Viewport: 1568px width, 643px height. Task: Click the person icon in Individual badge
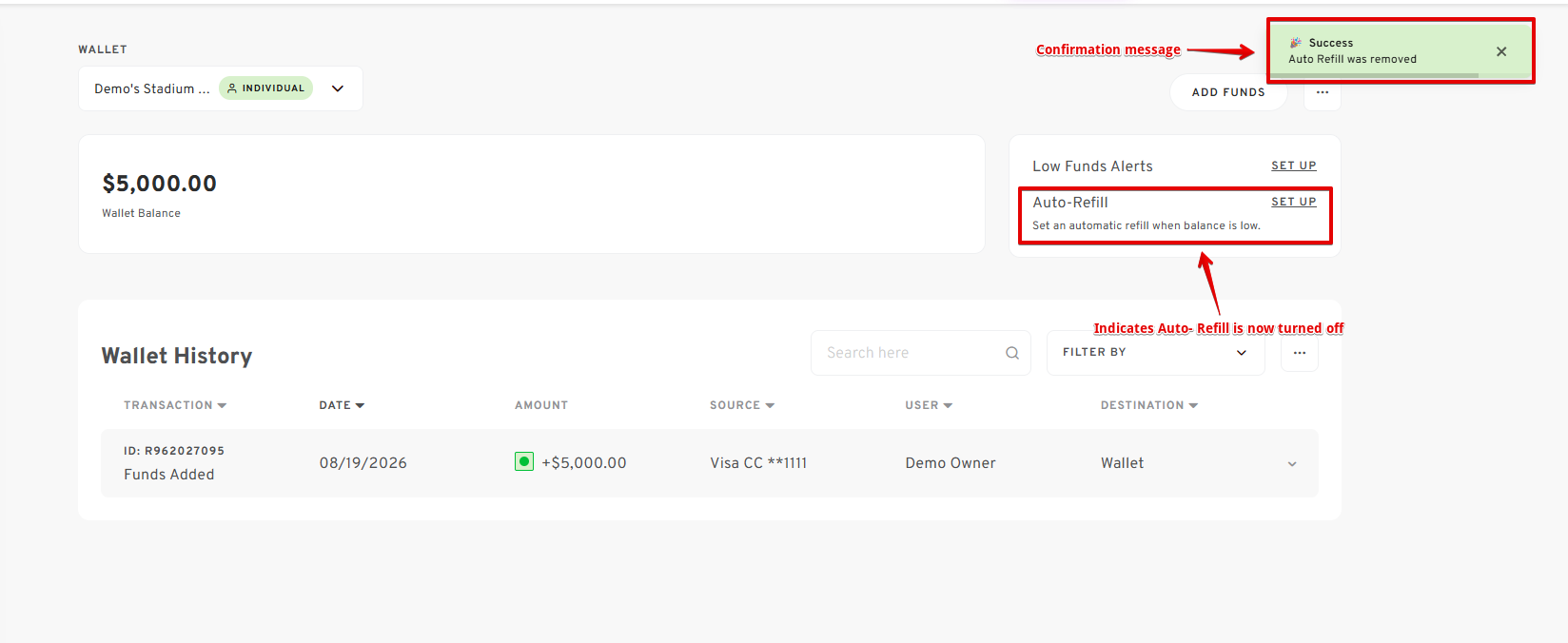coord(232,88)
